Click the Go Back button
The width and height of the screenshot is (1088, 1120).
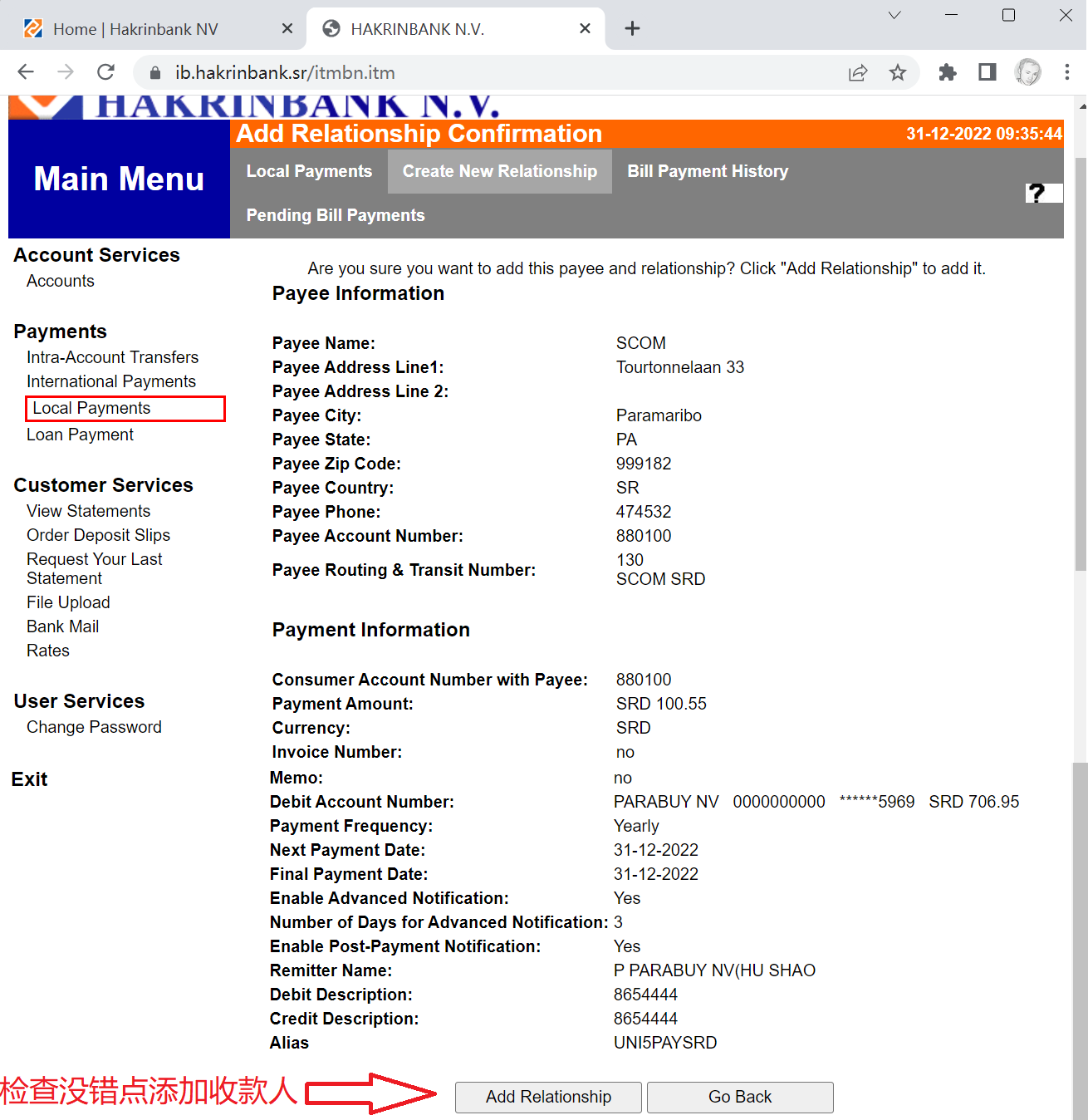click(739, 1097)
